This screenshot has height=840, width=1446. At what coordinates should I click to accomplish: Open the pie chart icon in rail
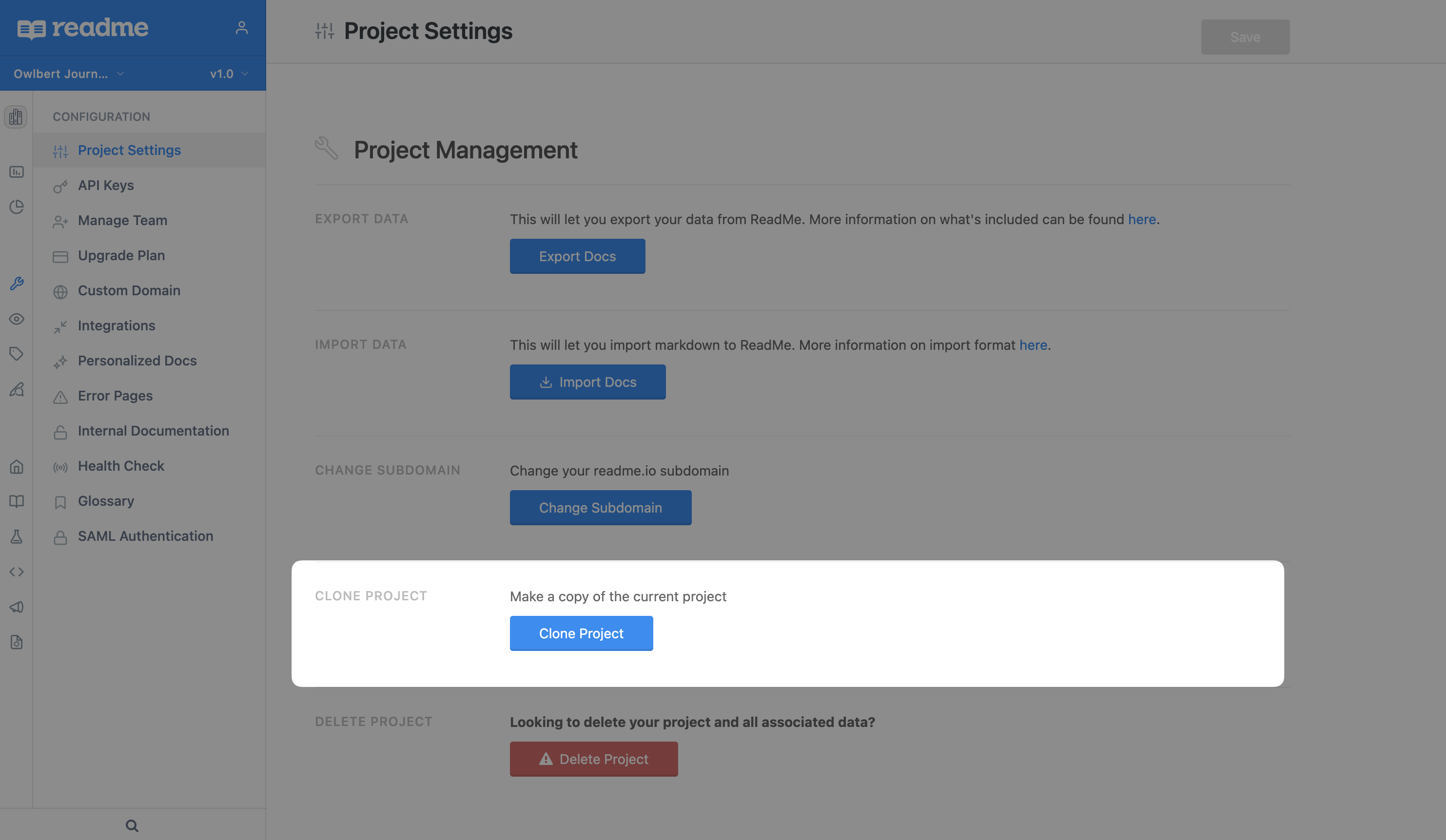point(17,207)
